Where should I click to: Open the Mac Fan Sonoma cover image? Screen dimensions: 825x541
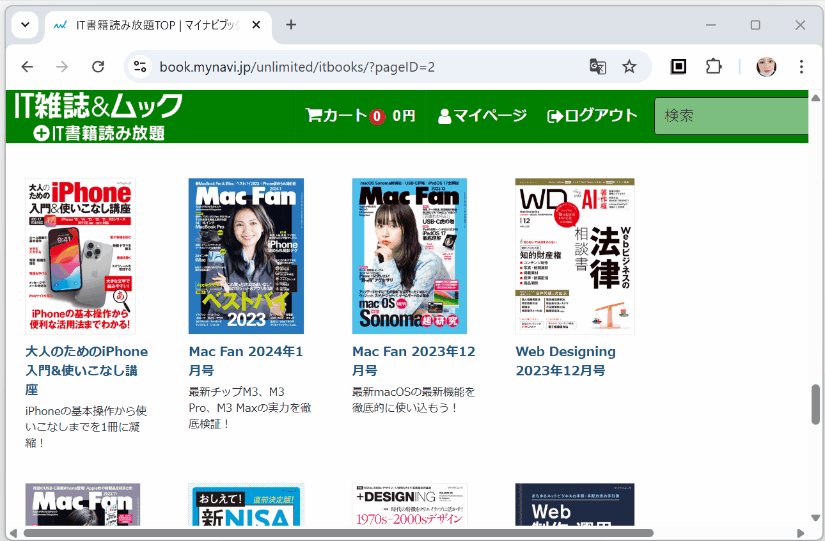click(x=409, y=256)
